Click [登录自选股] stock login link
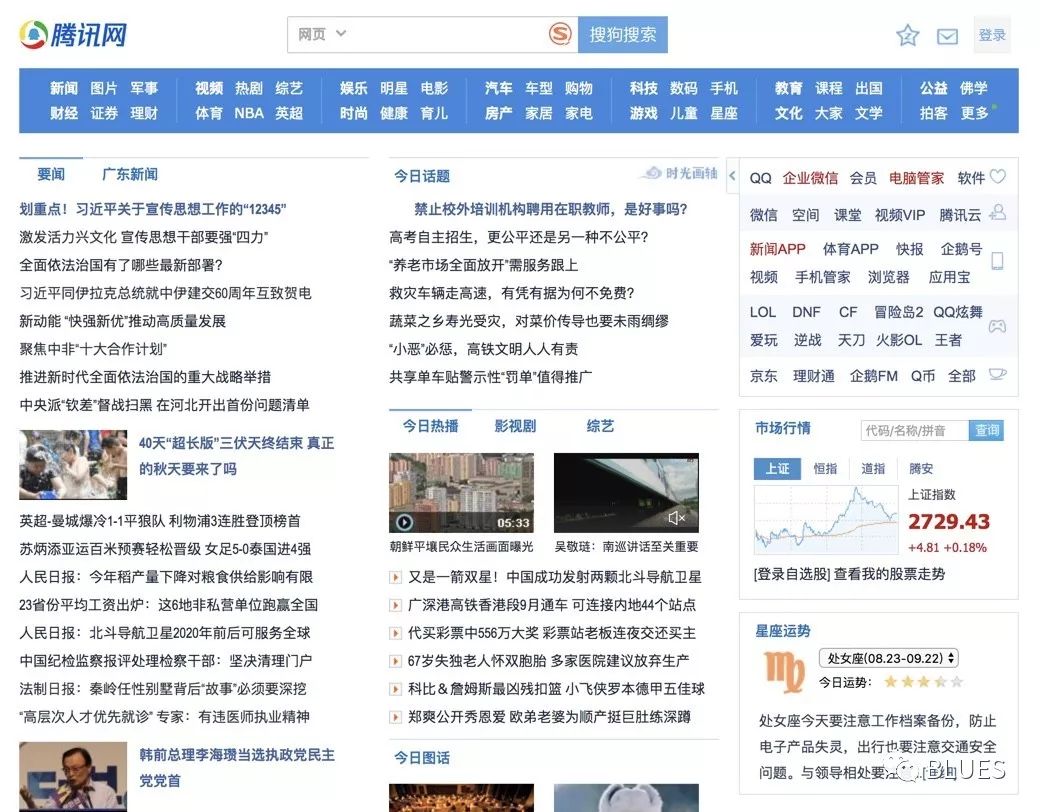This screenshot has width=1040, height=812. (792, 574)
